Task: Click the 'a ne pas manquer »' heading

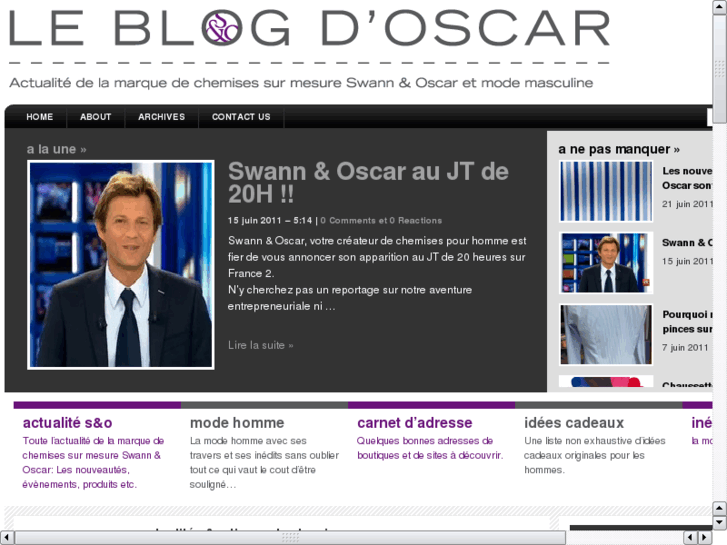Action: [x=619, y=149]
